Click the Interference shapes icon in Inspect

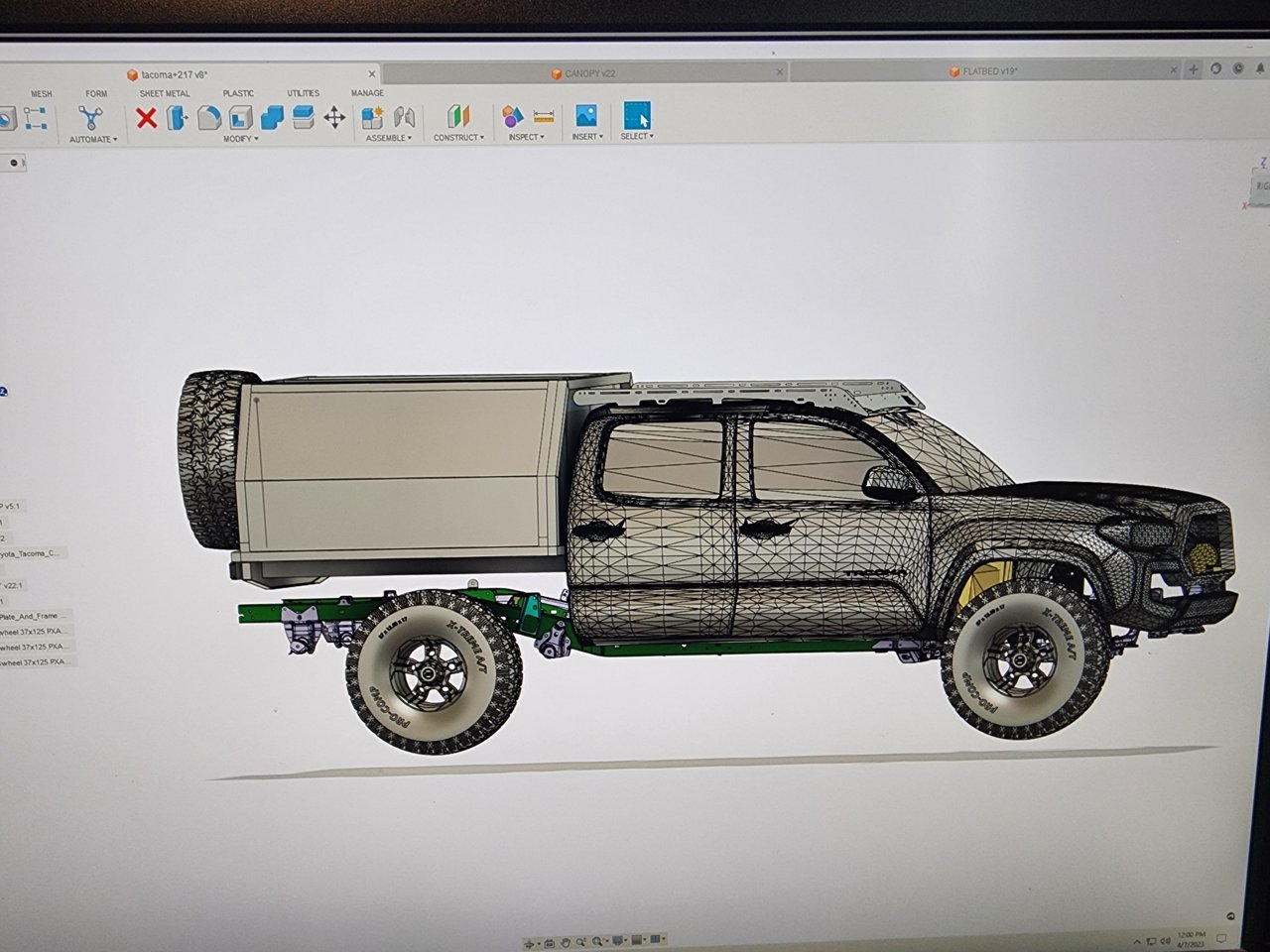[x=512, y=116]
